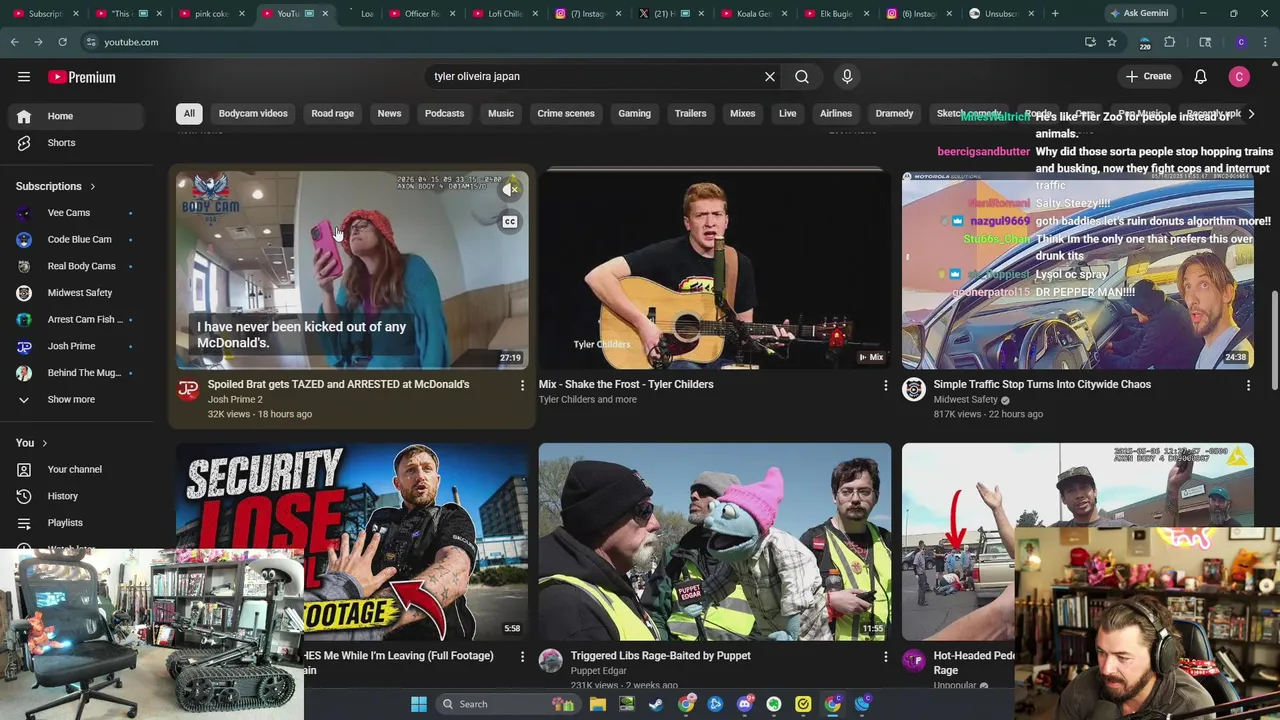Start voice search with the microphone icon
Image resolution: width=1280 pixels, height=720 pixels.
[847, 76]
